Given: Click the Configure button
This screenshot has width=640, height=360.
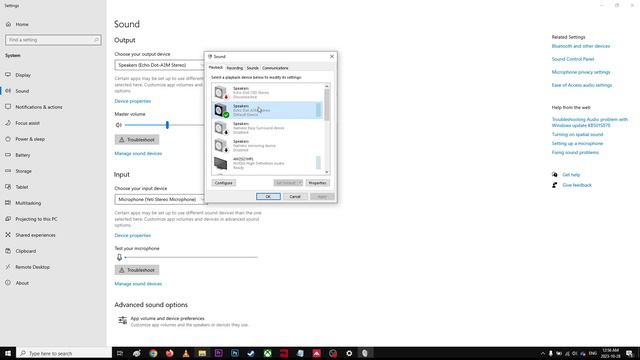Looking at the screenshot, I should pos(224,183).
